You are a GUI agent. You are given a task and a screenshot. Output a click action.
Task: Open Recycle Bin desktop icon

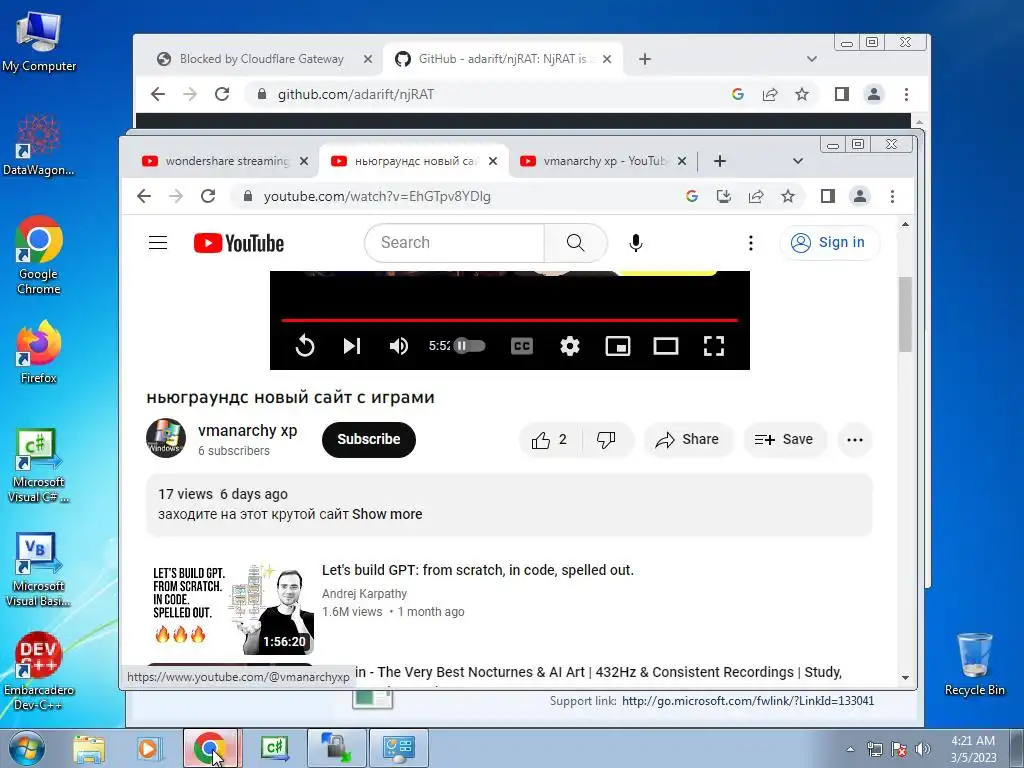974,664
